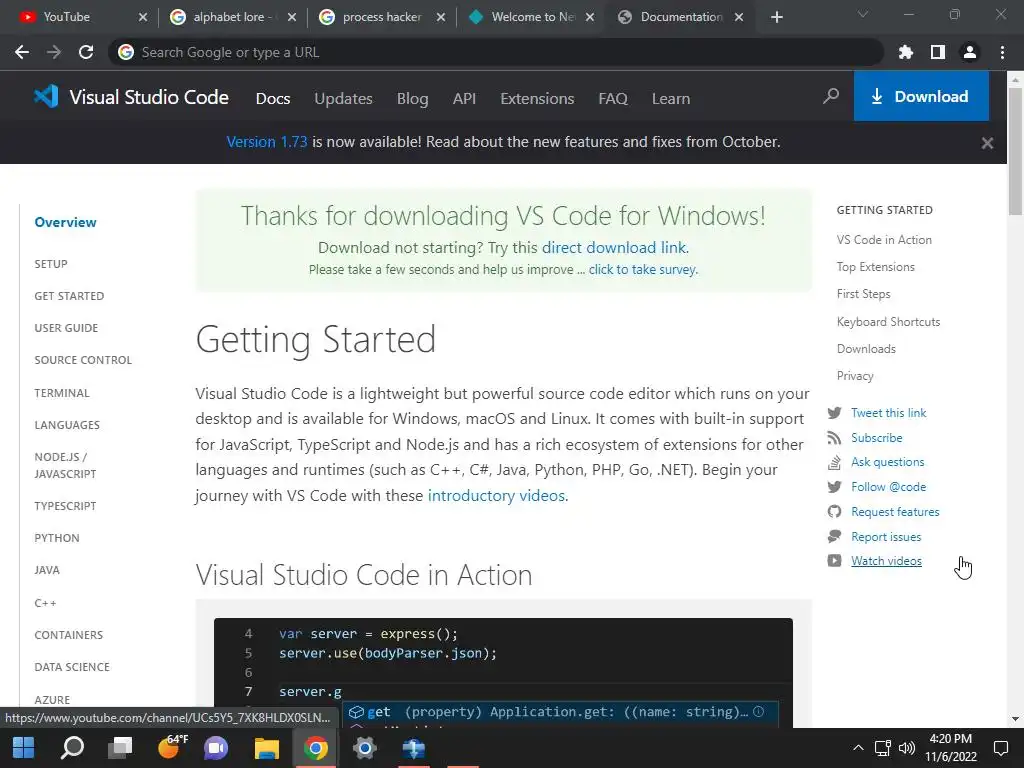Open the taskbar volume icon
Image resolution: width=1024 pixels, height=768 pixels.
pos(906,748)
